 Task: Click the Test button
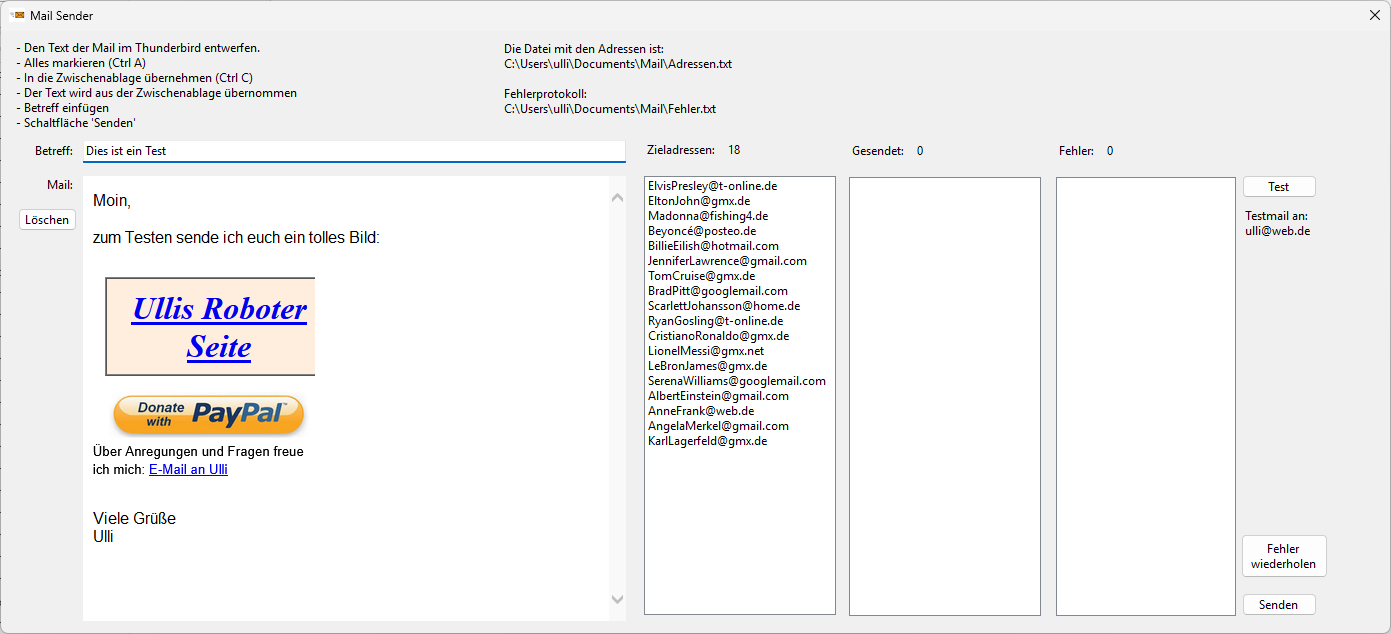(1278, 187)
